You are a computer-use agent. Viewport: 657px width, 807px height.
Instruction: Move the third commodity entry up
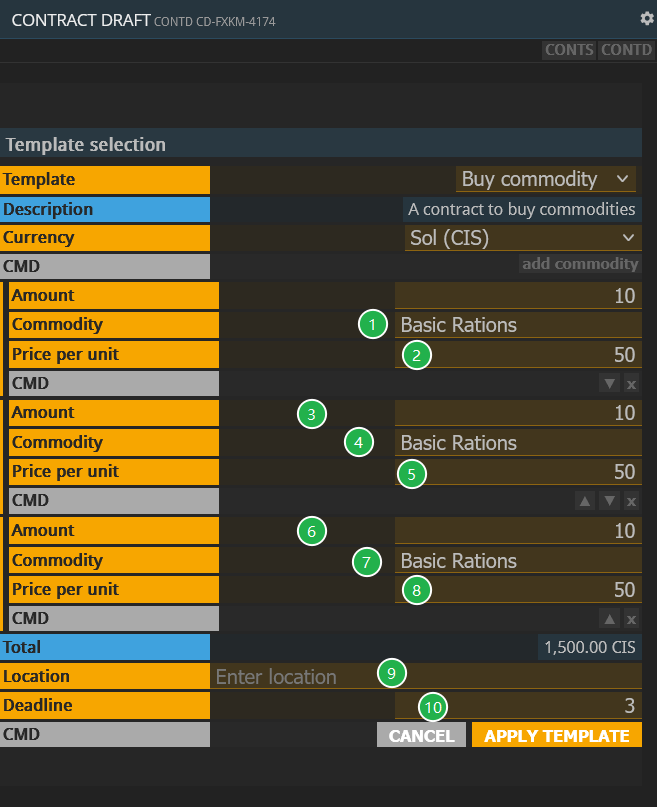609,619
